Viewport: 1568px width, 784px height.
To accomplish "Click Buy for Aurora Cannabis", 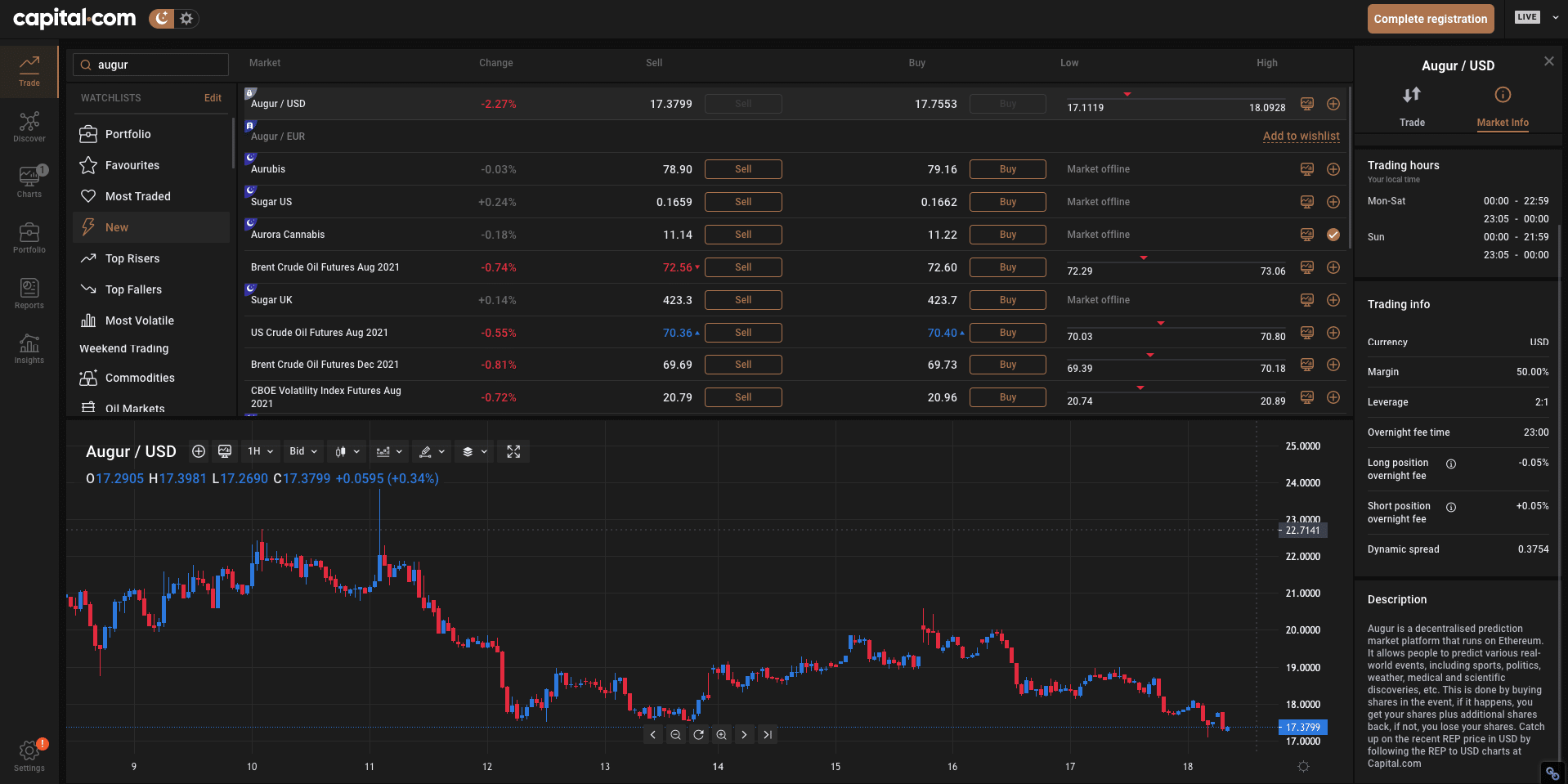I will tap(1008, 235).
